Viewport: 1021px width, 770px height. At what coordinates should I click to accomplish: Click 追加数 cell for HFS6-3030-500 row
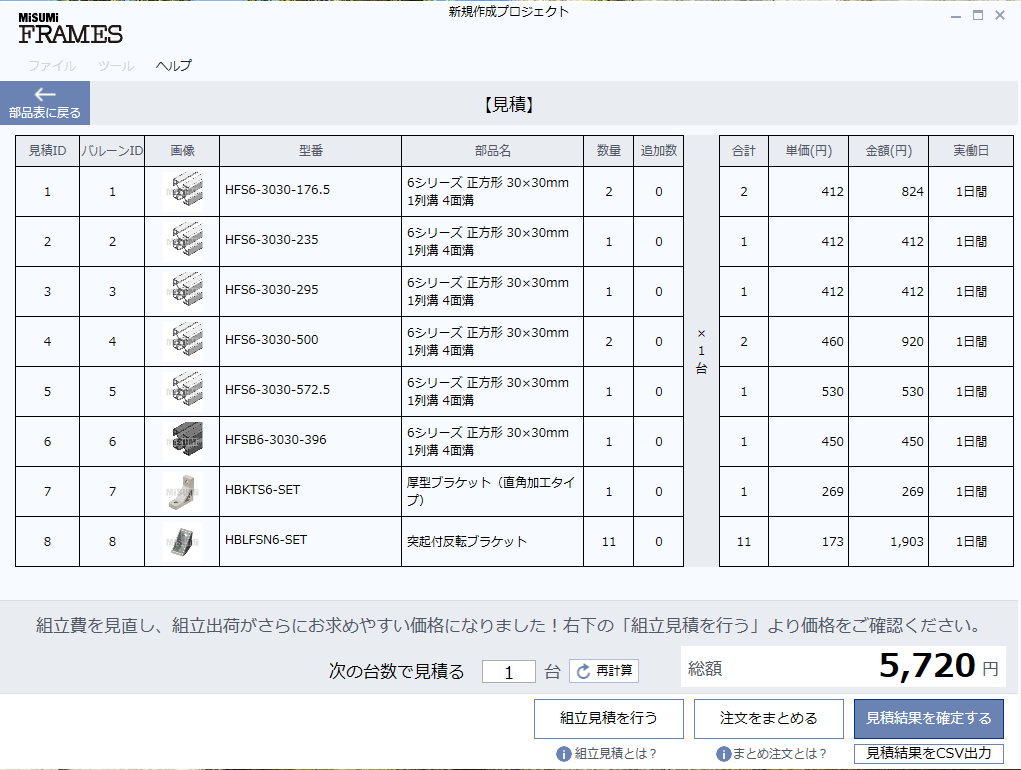658,341
